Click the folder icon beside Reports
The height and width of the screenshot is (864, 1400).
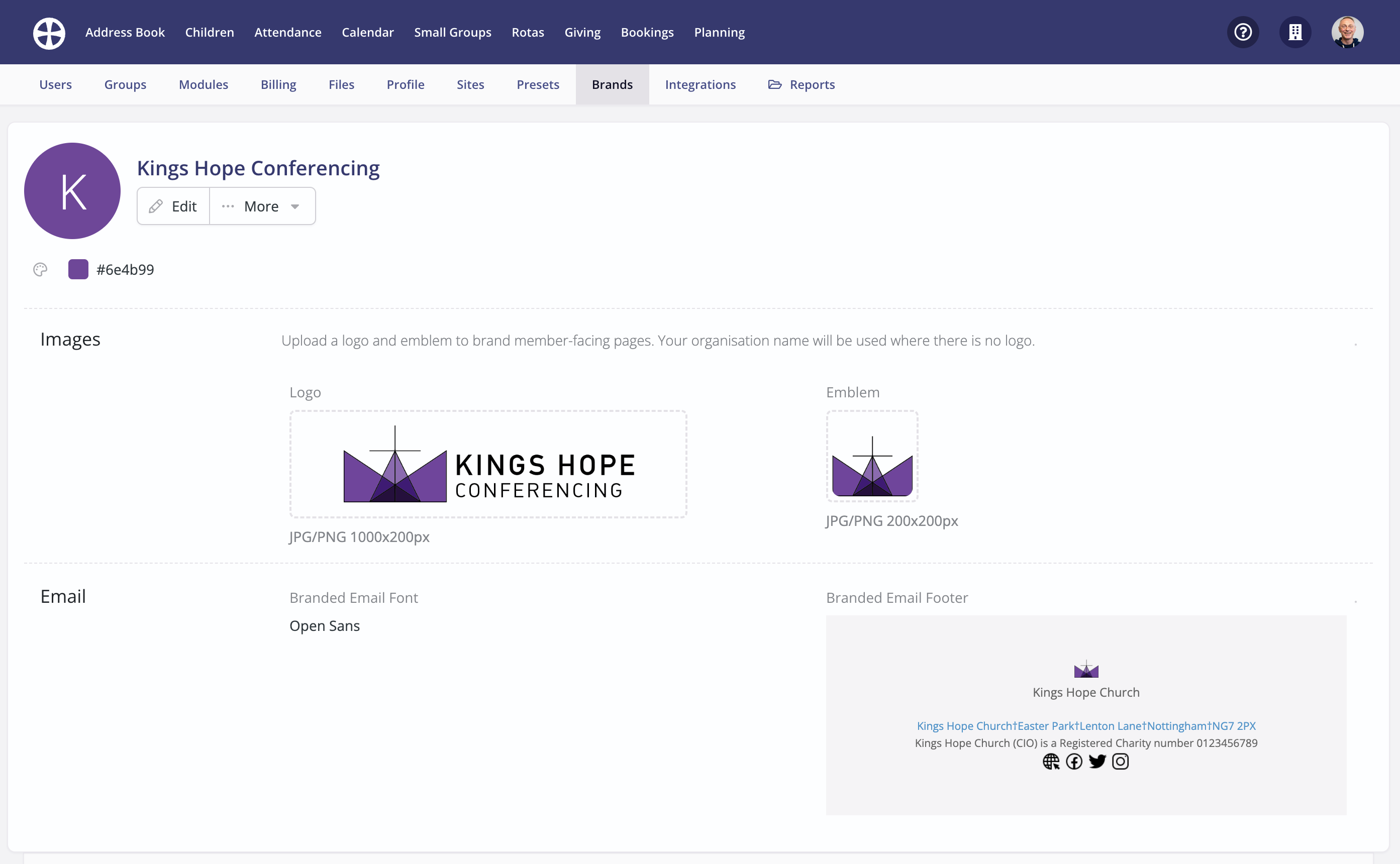pos(774,84)
